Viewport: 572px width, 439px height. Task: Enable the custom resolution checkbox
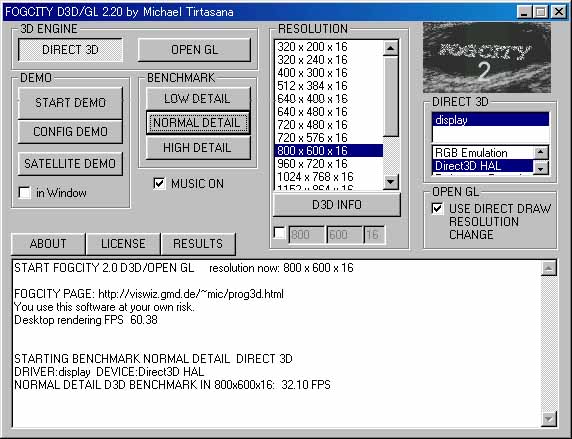click(279, 233)
